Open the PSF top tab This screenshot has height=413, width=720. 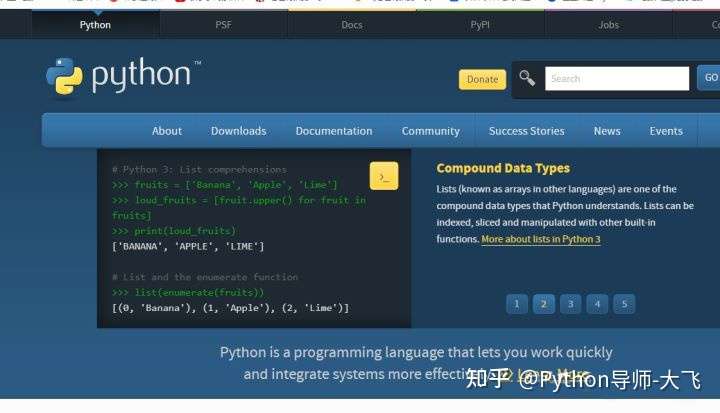pyautogui.click(x=224, y=25)
